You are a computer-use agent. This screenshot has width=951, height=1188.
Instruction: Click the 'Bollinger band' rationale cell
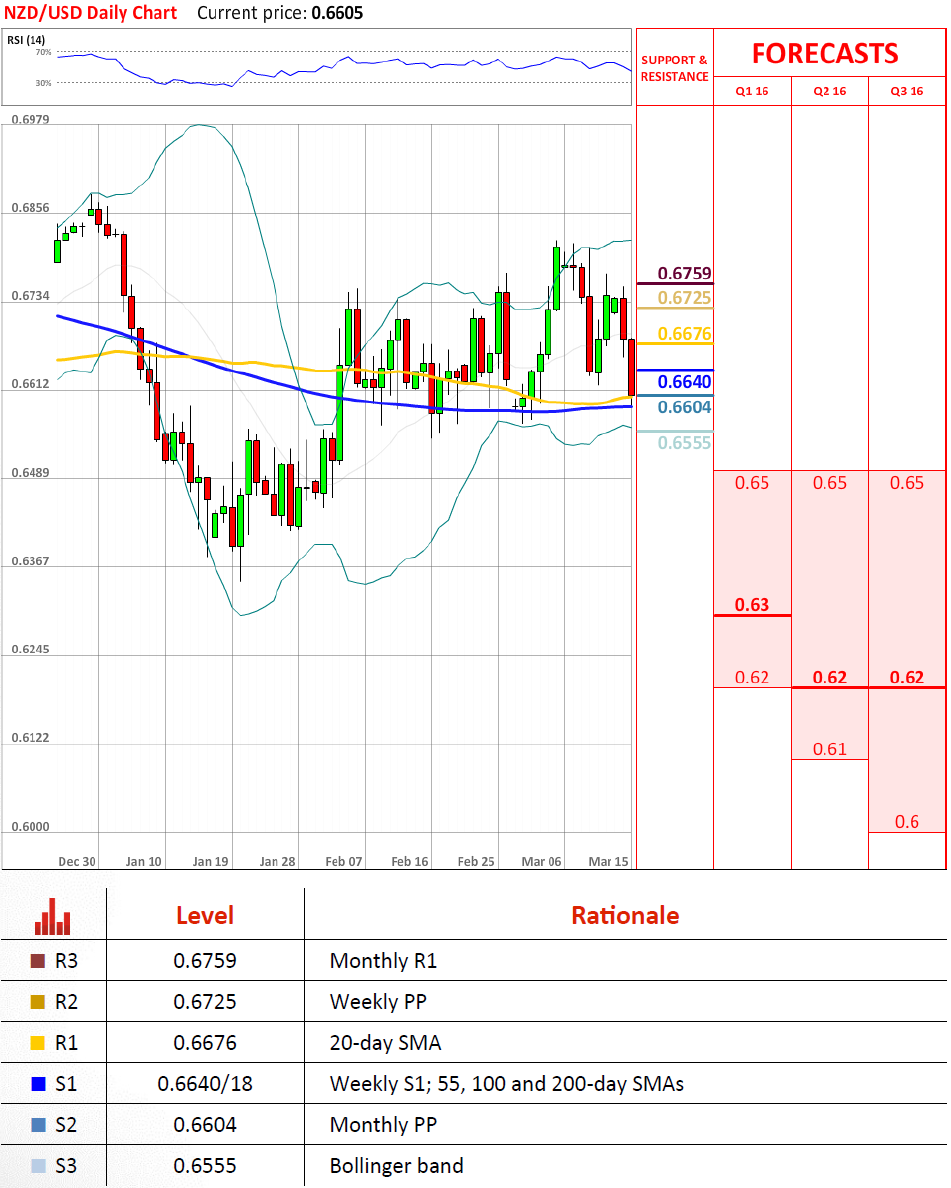tap(396, 1165)
